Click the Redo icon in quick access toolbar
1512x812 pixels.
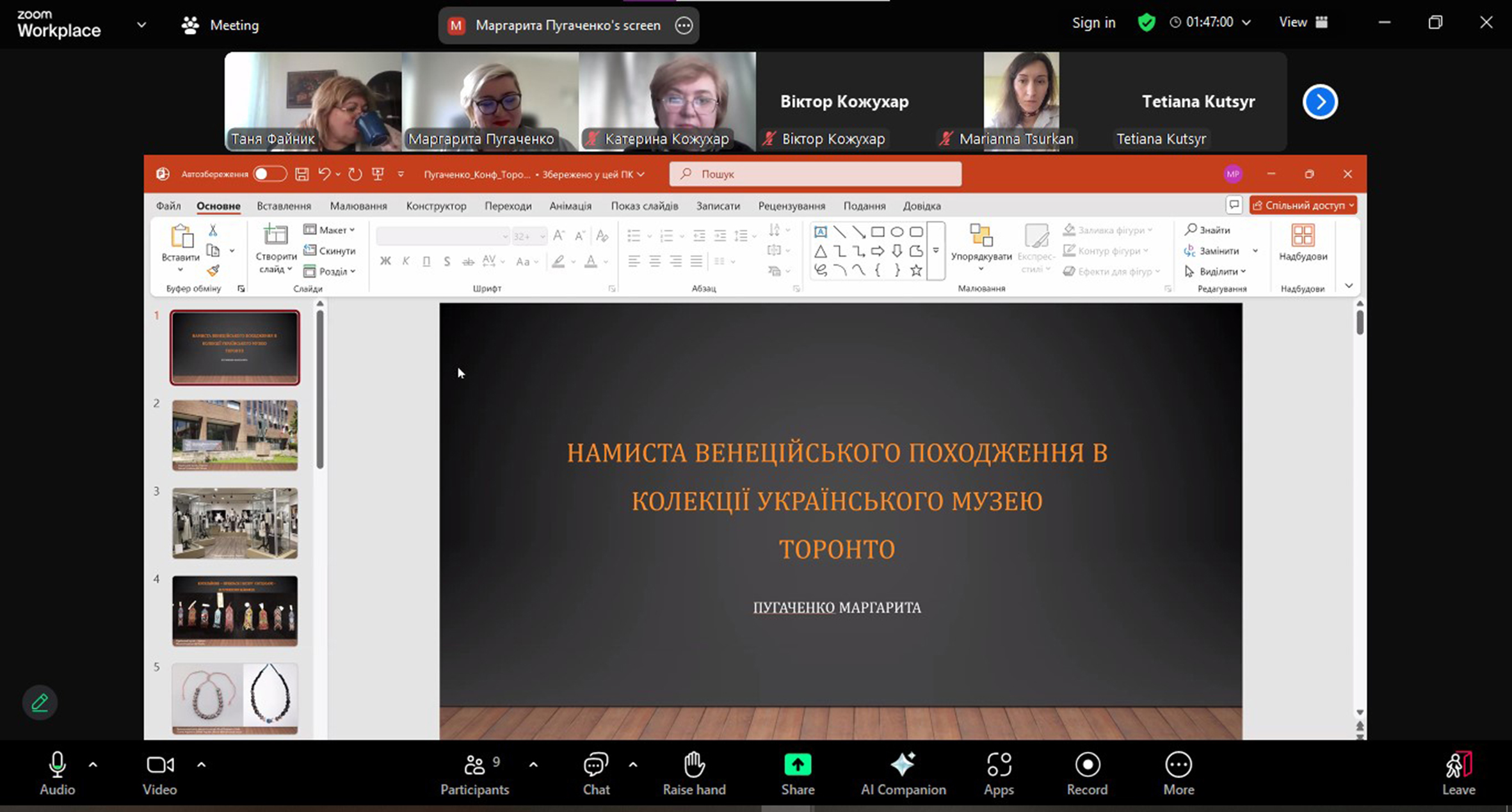[355, 174]
